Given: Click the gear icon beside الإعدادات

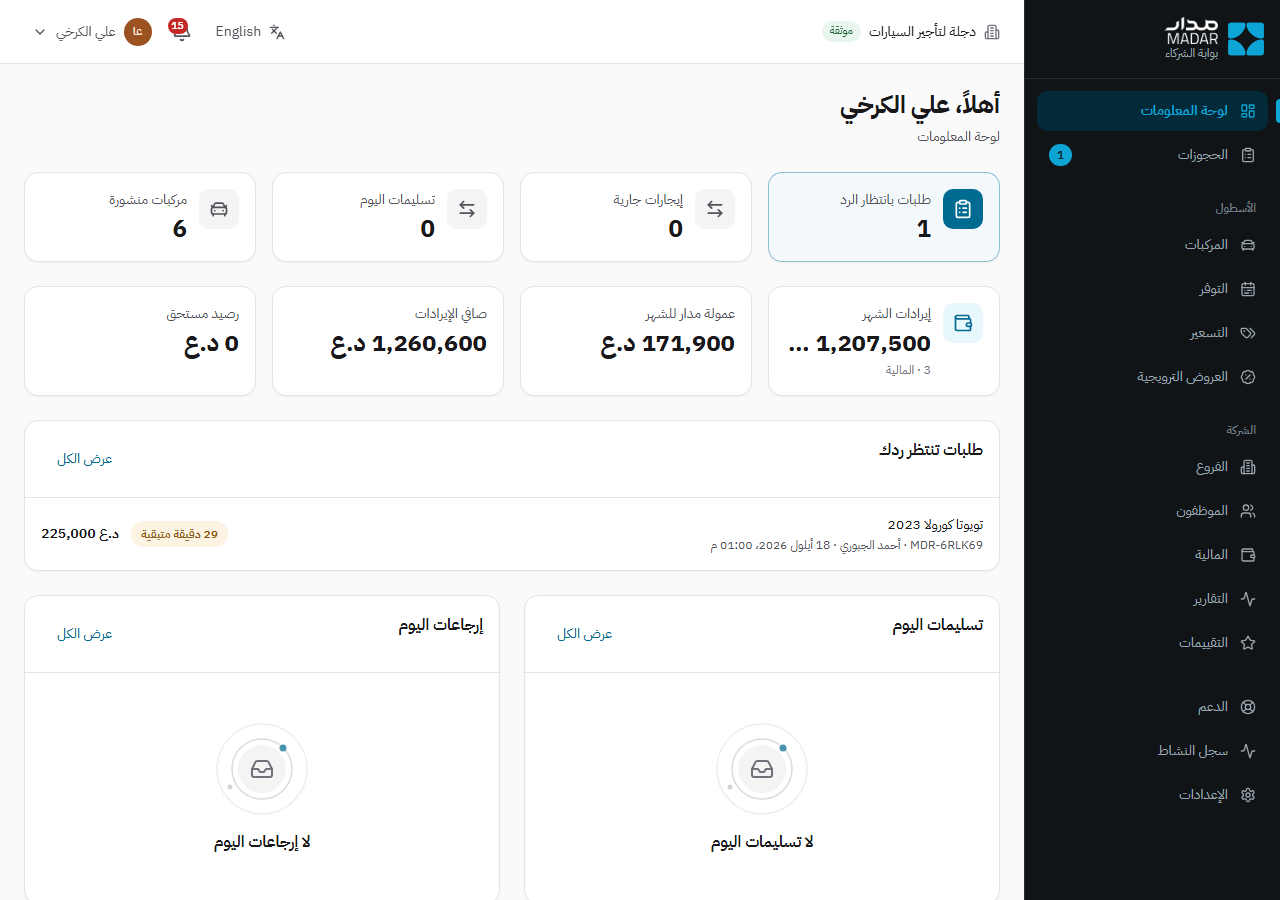Looking at the screenshot, I should (x=1248, y=795).
